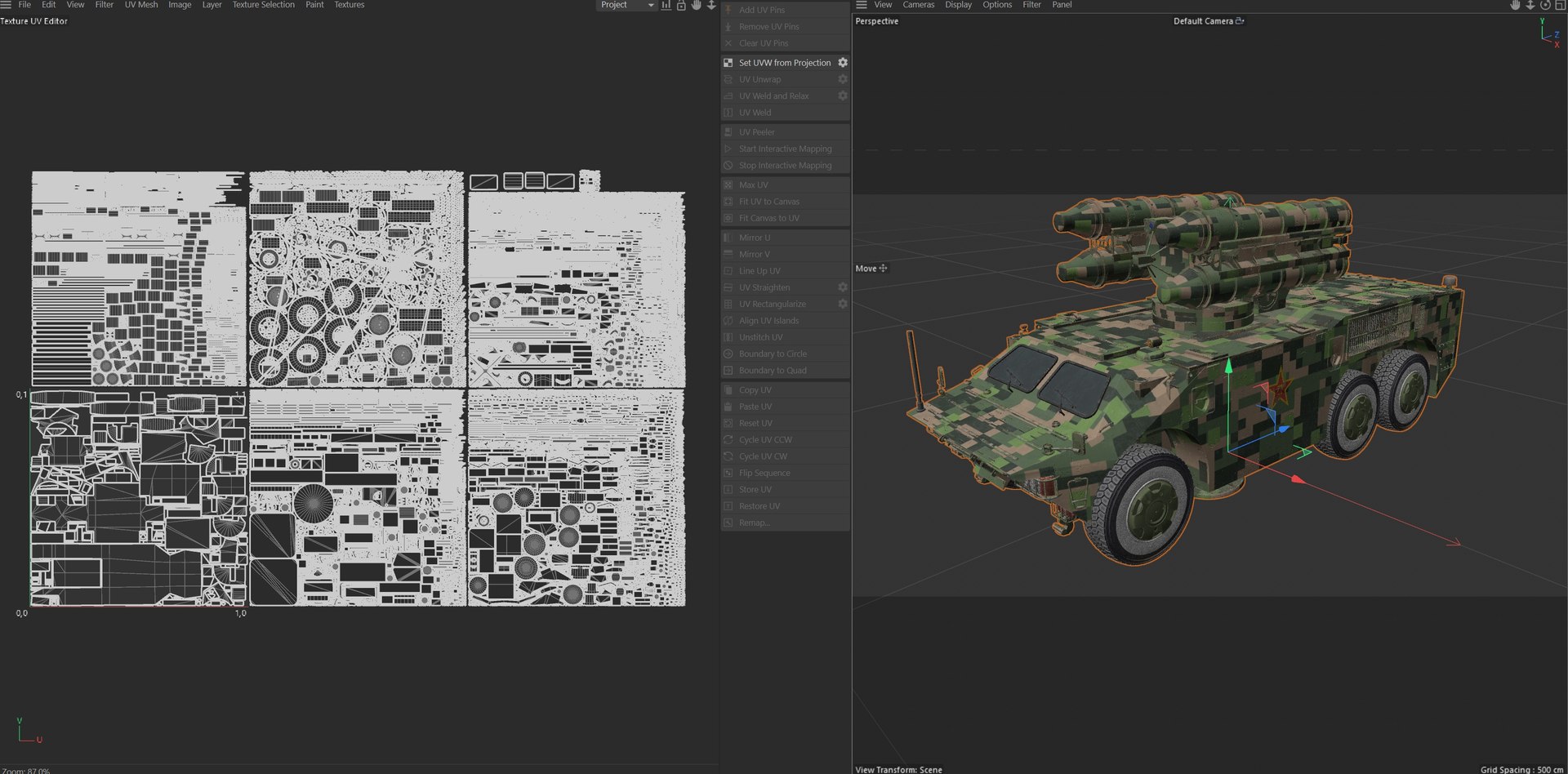This screenshot has height=774, width=1568.
Task: Click the viewport pan hand icon
Action: 1515,5
